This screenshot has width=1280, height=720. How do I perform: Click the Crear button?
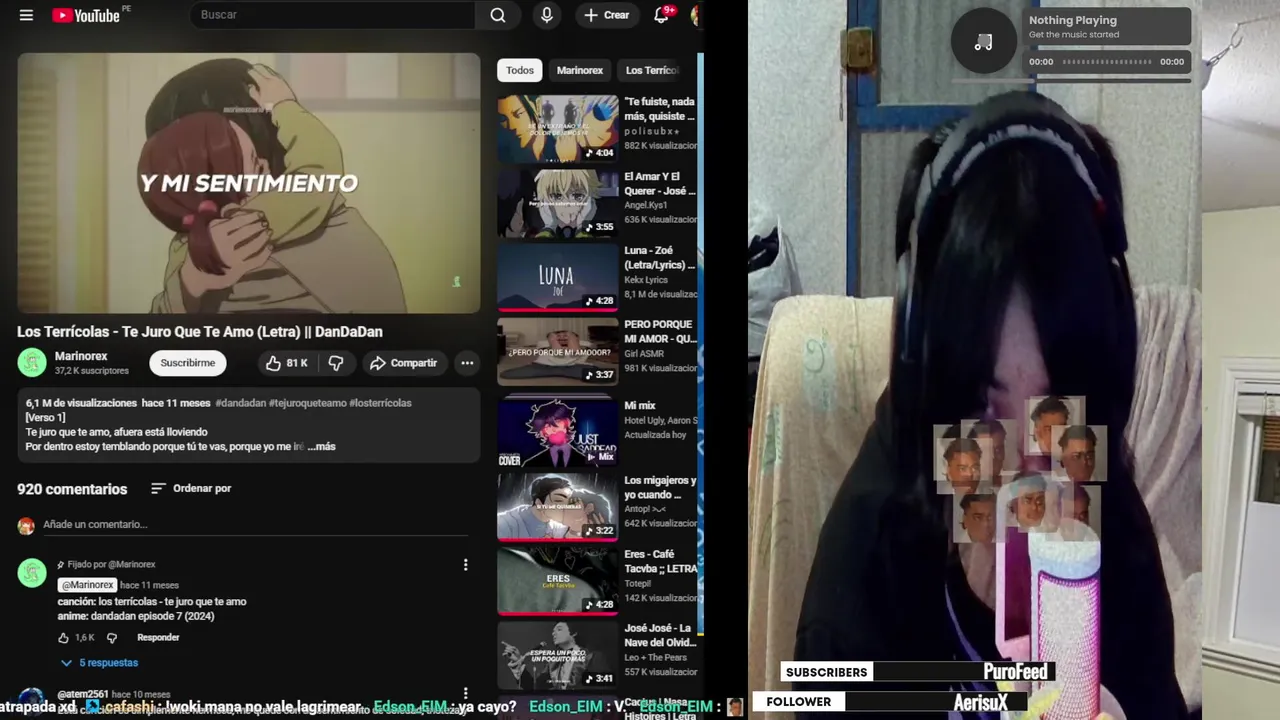pyautogui.click(x=607, y=15)
